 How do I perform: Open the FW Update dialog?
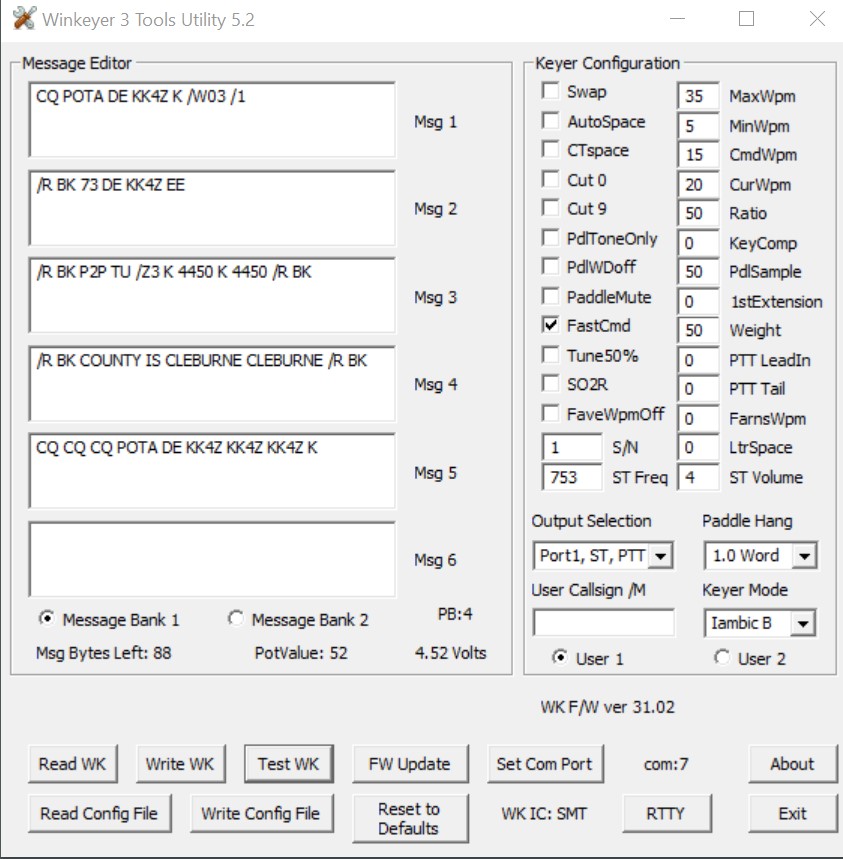(409, 764)
